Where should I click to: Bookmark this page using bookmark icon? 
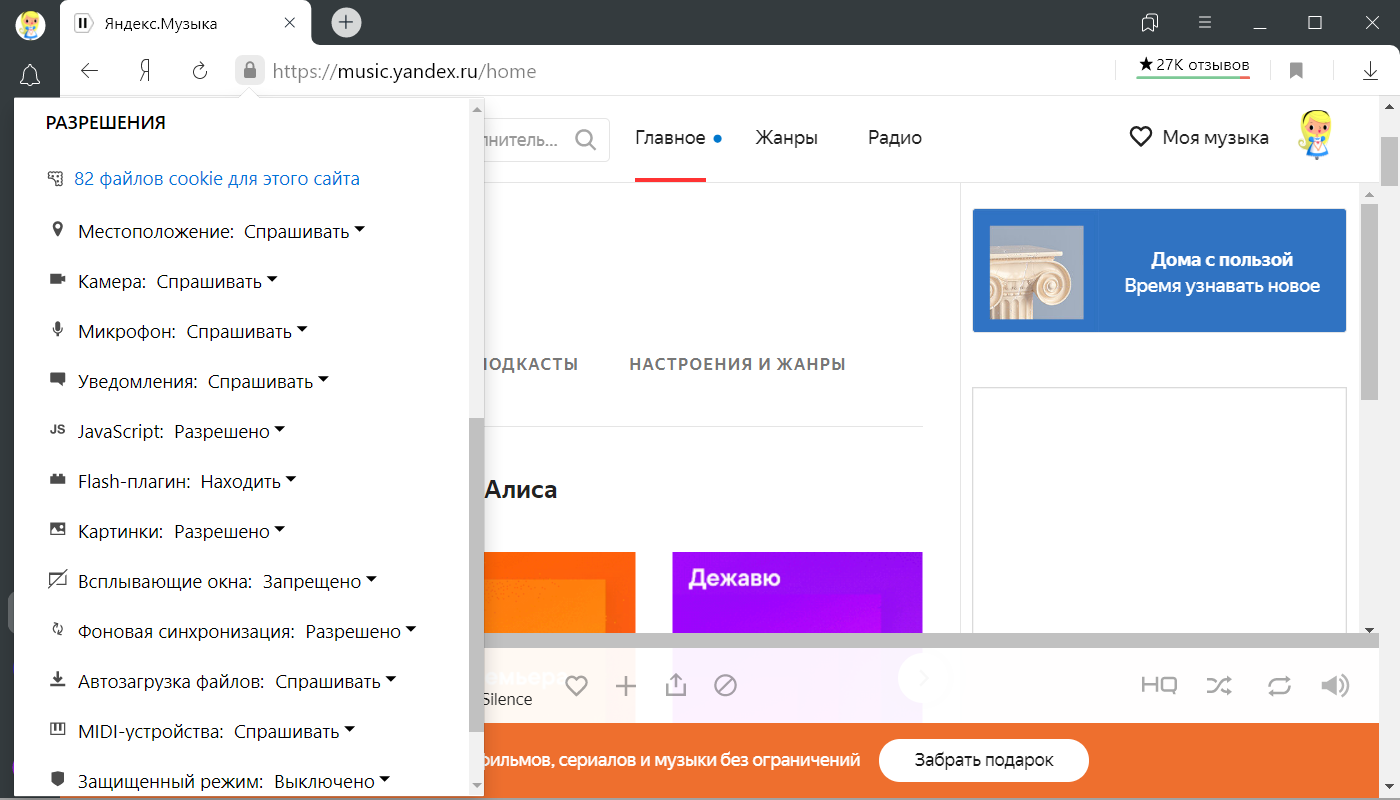[1296, 71]
